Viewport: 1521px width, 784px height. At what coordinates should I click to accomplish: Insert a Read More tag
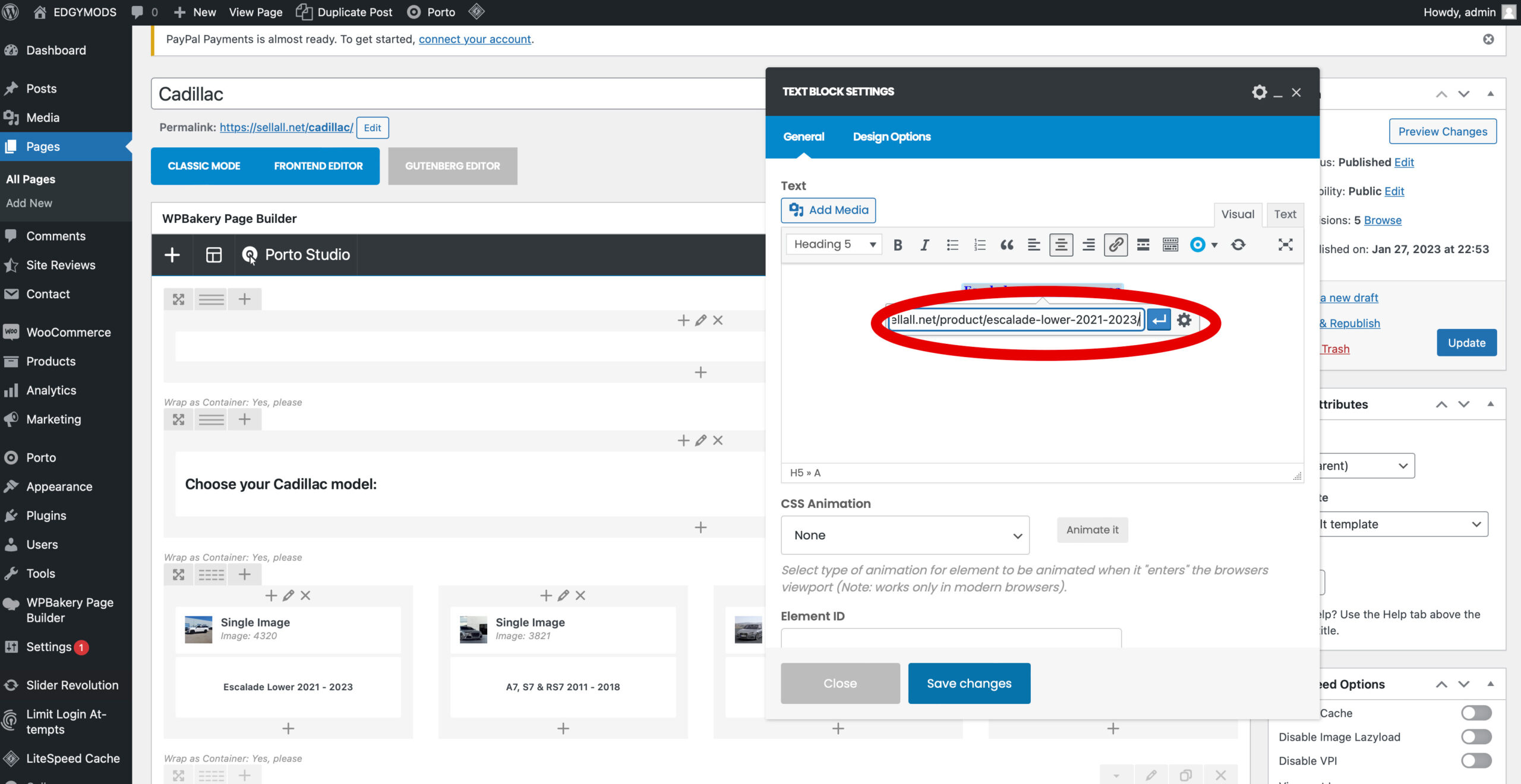[1143, 245]
